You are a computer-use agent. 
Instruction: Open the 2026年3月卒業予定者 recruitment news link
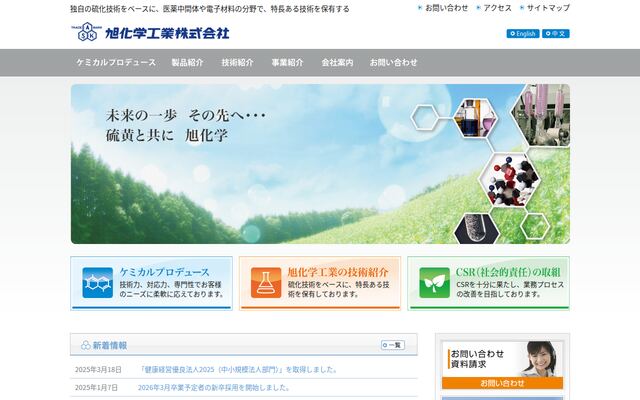[214, 387]
